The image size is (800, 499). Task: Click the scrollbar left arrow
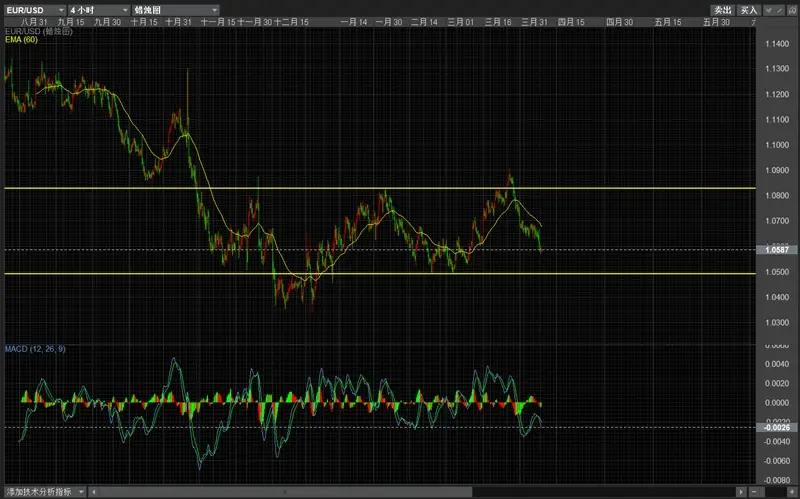[93, 492]
